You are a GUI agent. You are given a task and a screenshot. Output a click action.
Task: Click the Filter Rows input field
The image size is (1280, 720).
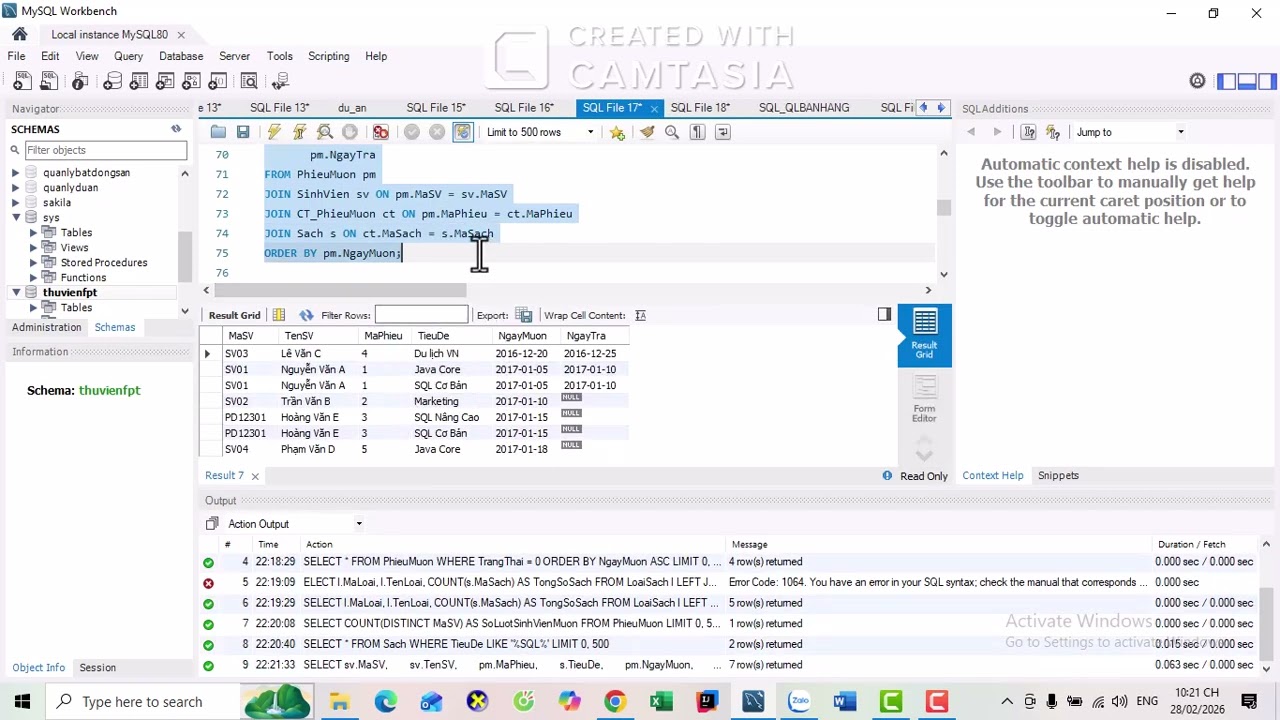point(421,315)
